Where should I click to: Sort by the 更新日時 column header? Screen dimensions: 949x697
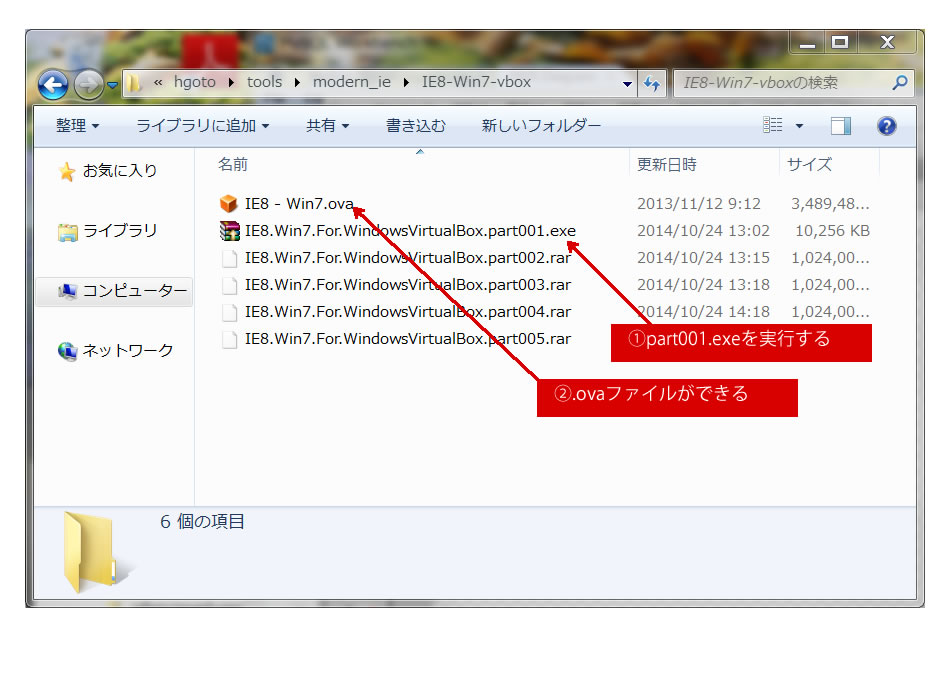pos(666,164)
